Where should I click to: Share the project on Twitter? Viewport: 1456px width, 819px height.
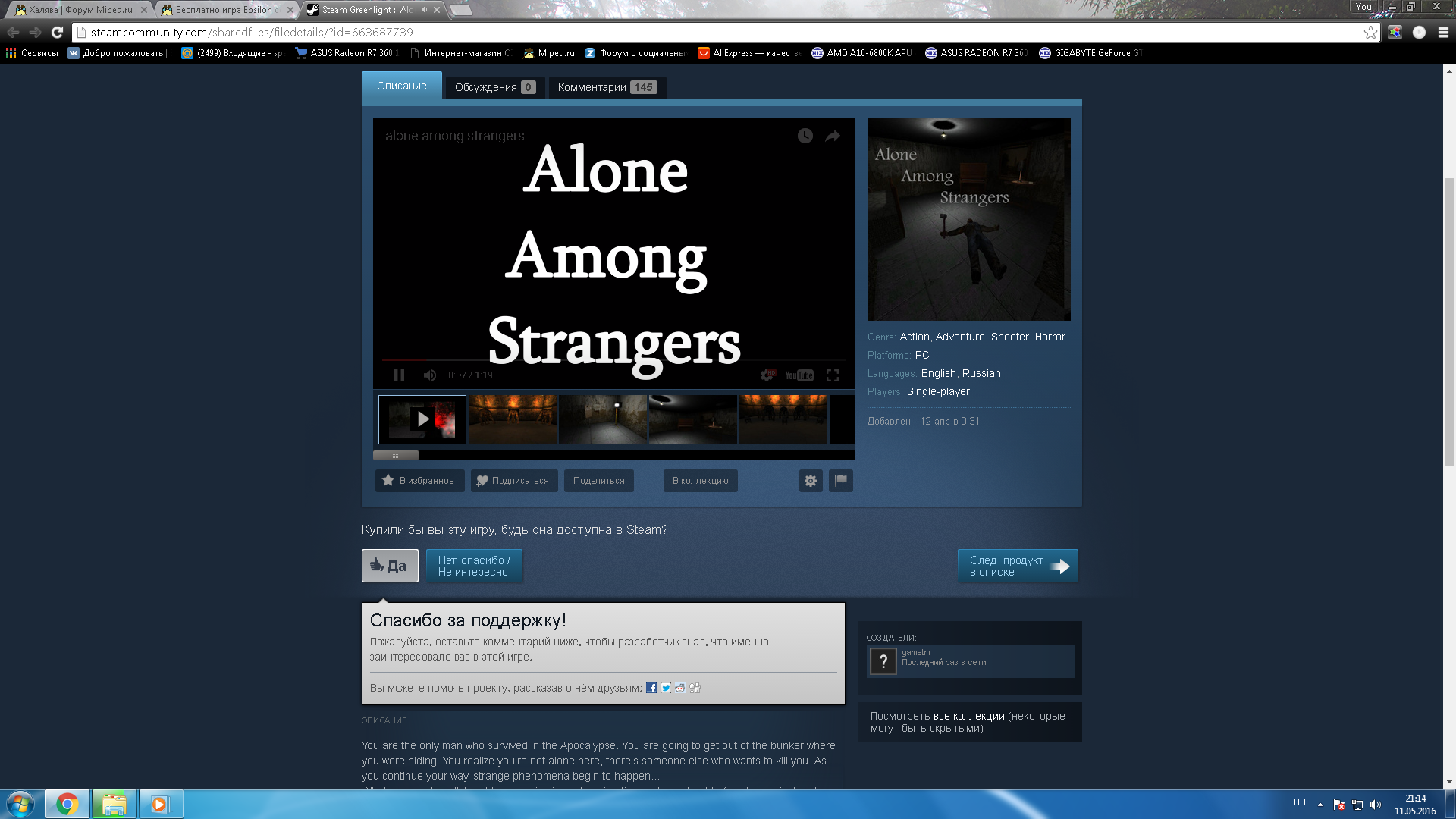click(x=666, y=688)
